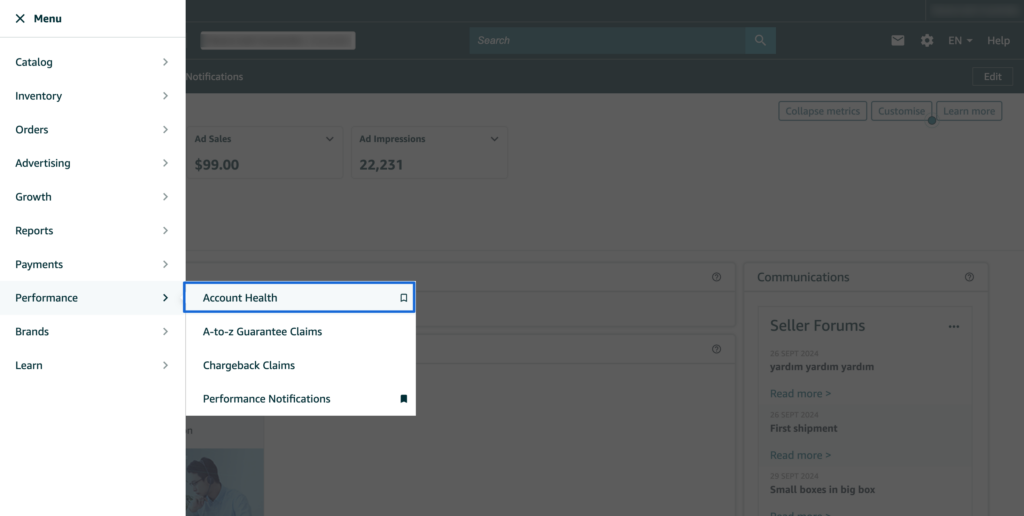Click the 22,231 Ad Impressions value
This screenshot has height=516, width=1024.
(381, 165)
